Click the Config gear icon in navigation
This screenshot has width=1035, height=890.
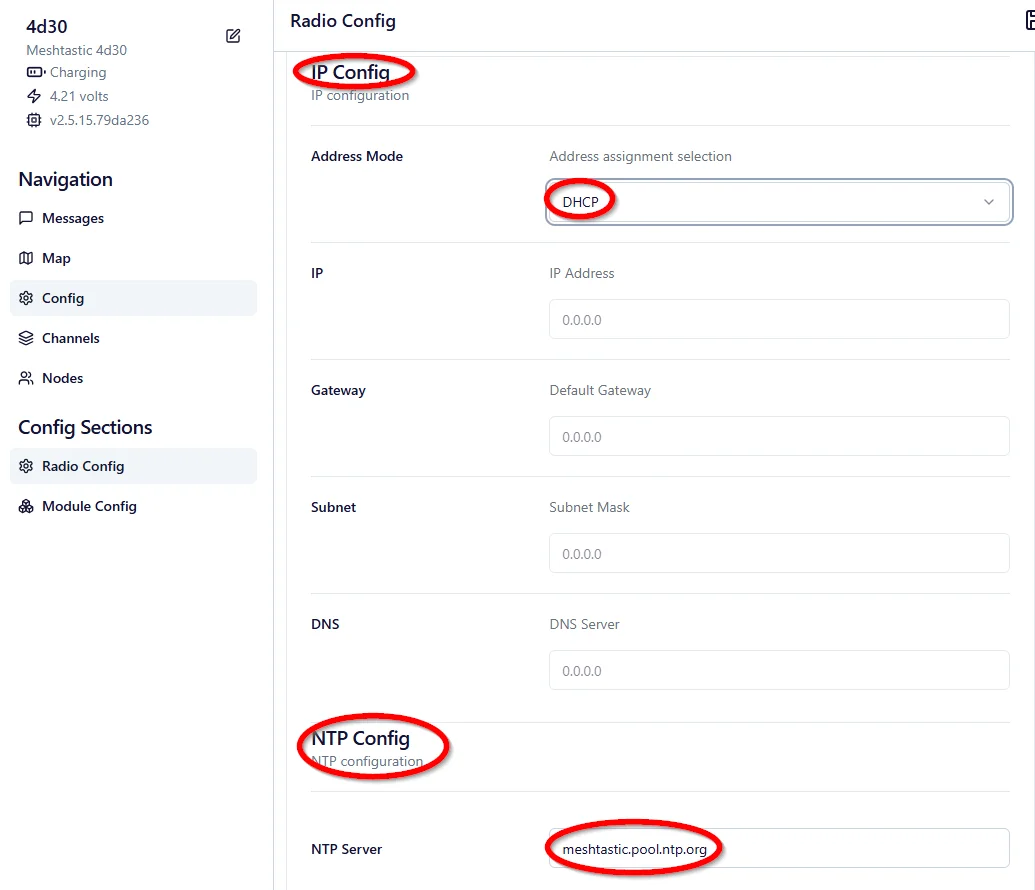point(26,298)
